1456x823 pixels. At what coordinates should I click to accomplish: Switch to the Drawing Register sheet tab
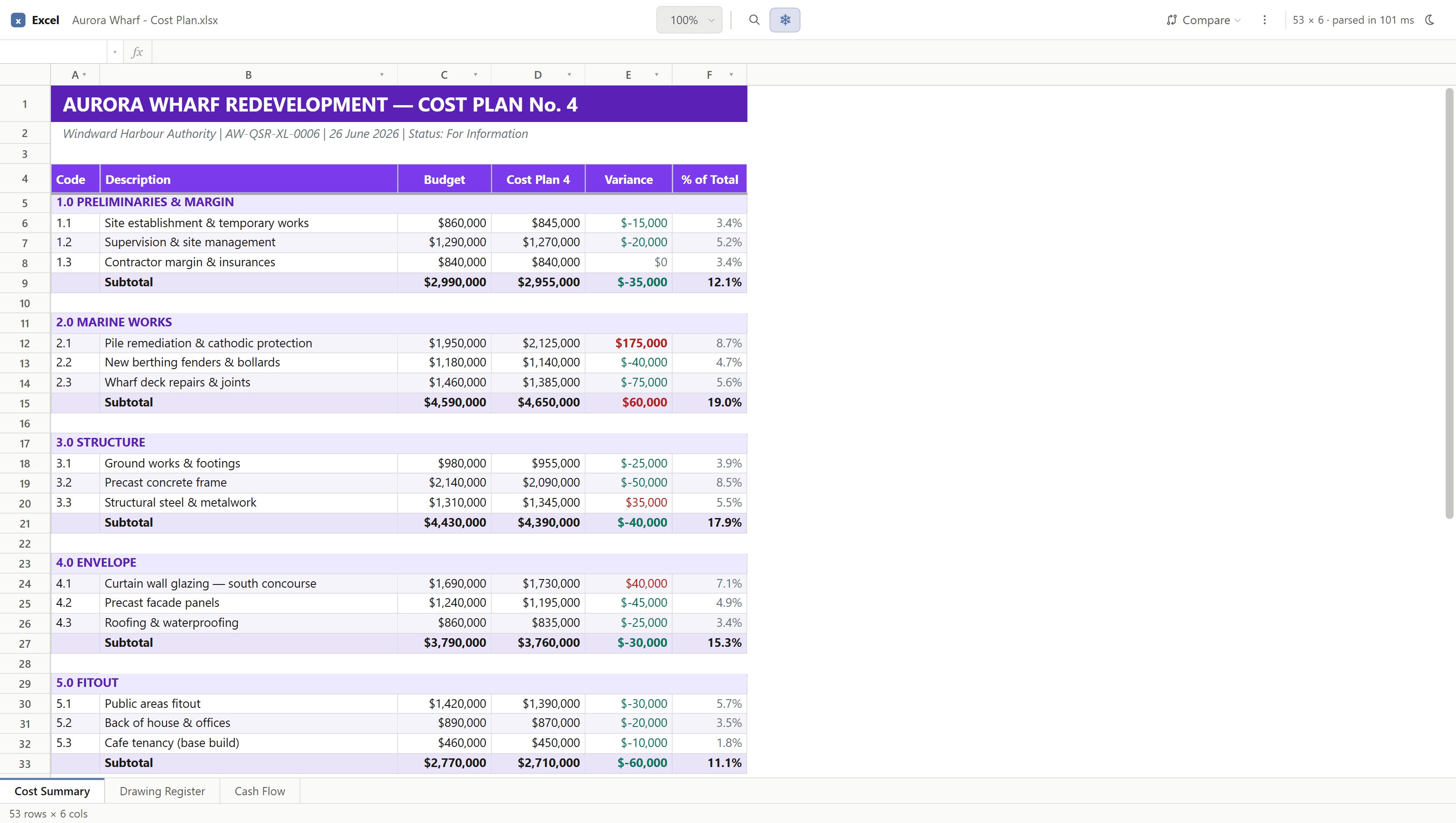tap(162, 791)
